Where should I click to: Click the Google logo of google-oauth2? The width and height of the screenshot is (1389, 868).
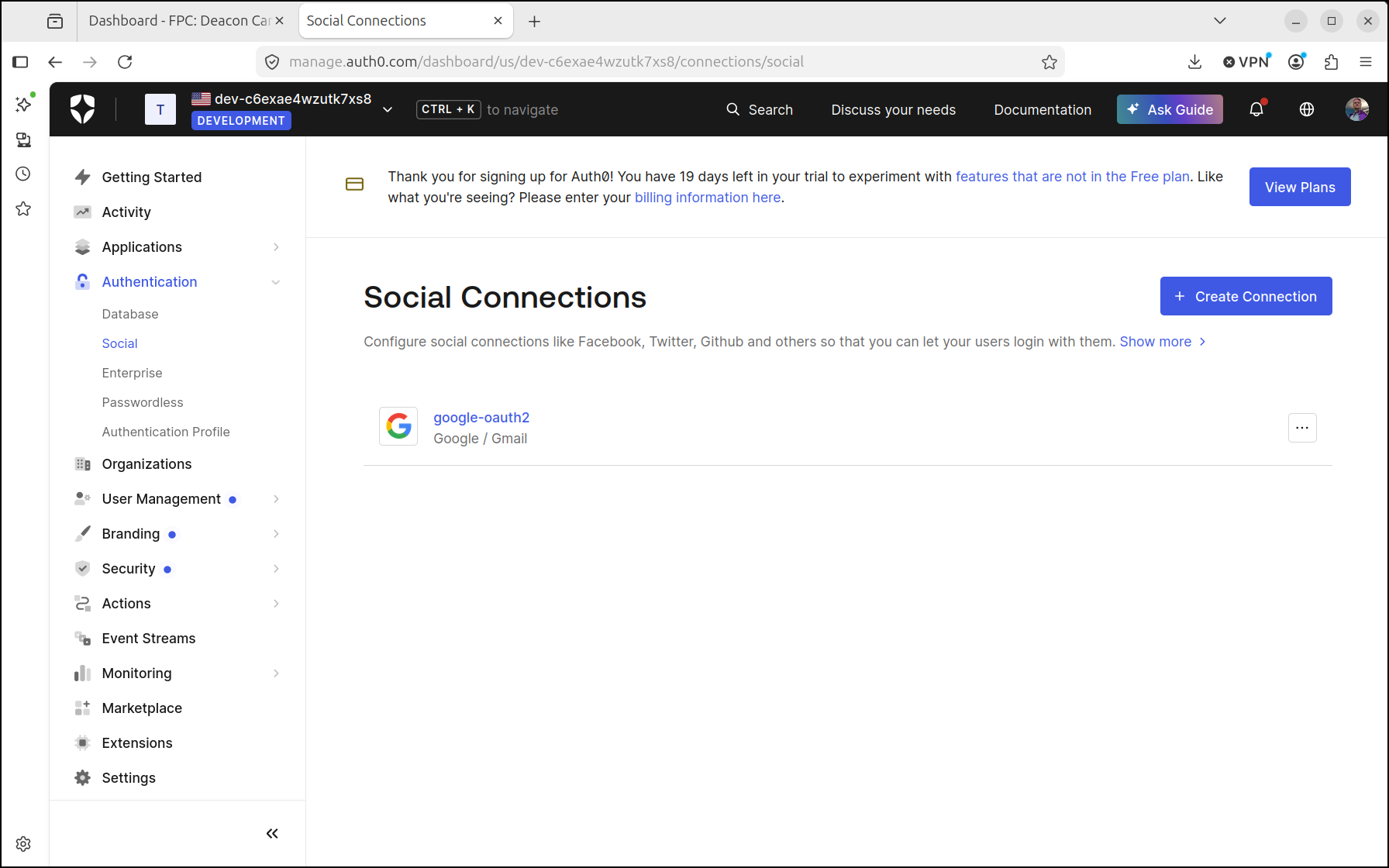[x=398, y=426]
